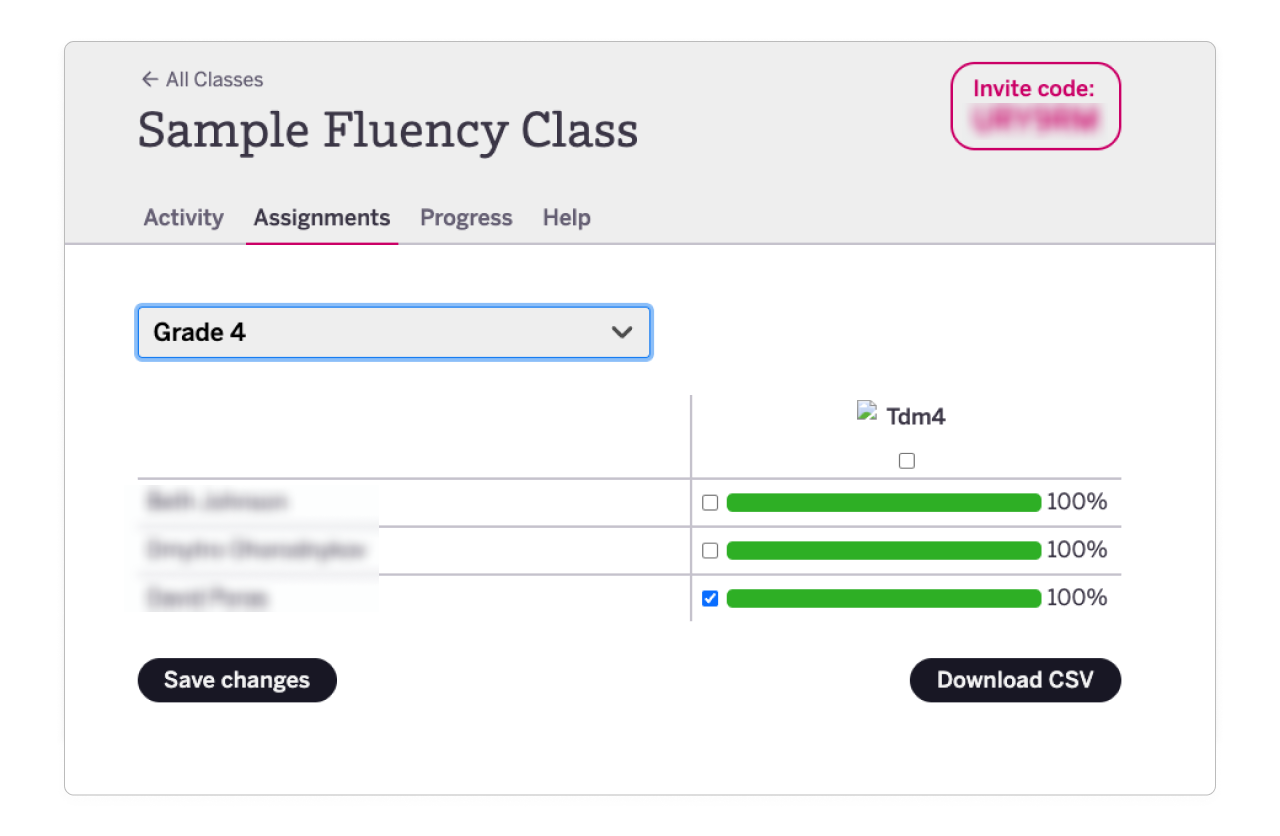This screenshot has height=836, width=1280.
Task: Click the Save changes button
Action: coord(237,680)
